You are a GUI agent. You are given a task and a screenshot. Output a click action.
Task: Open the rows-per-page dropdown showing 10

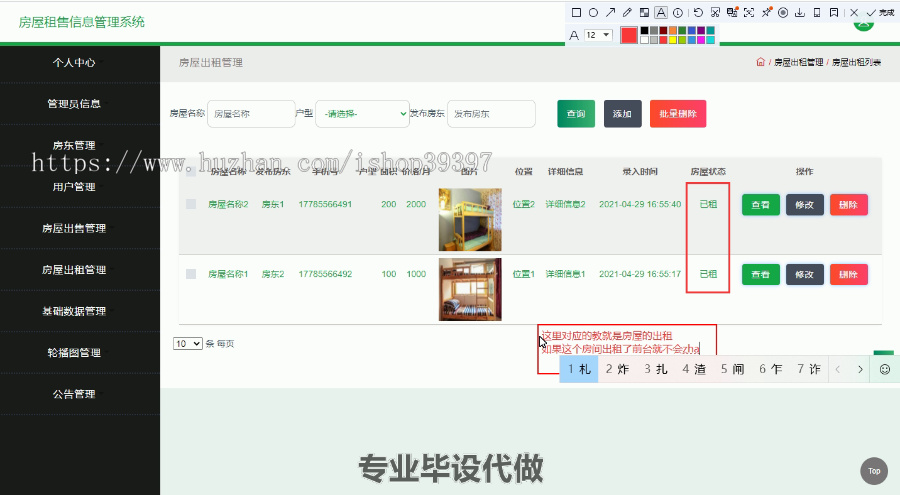pos(188,343)
